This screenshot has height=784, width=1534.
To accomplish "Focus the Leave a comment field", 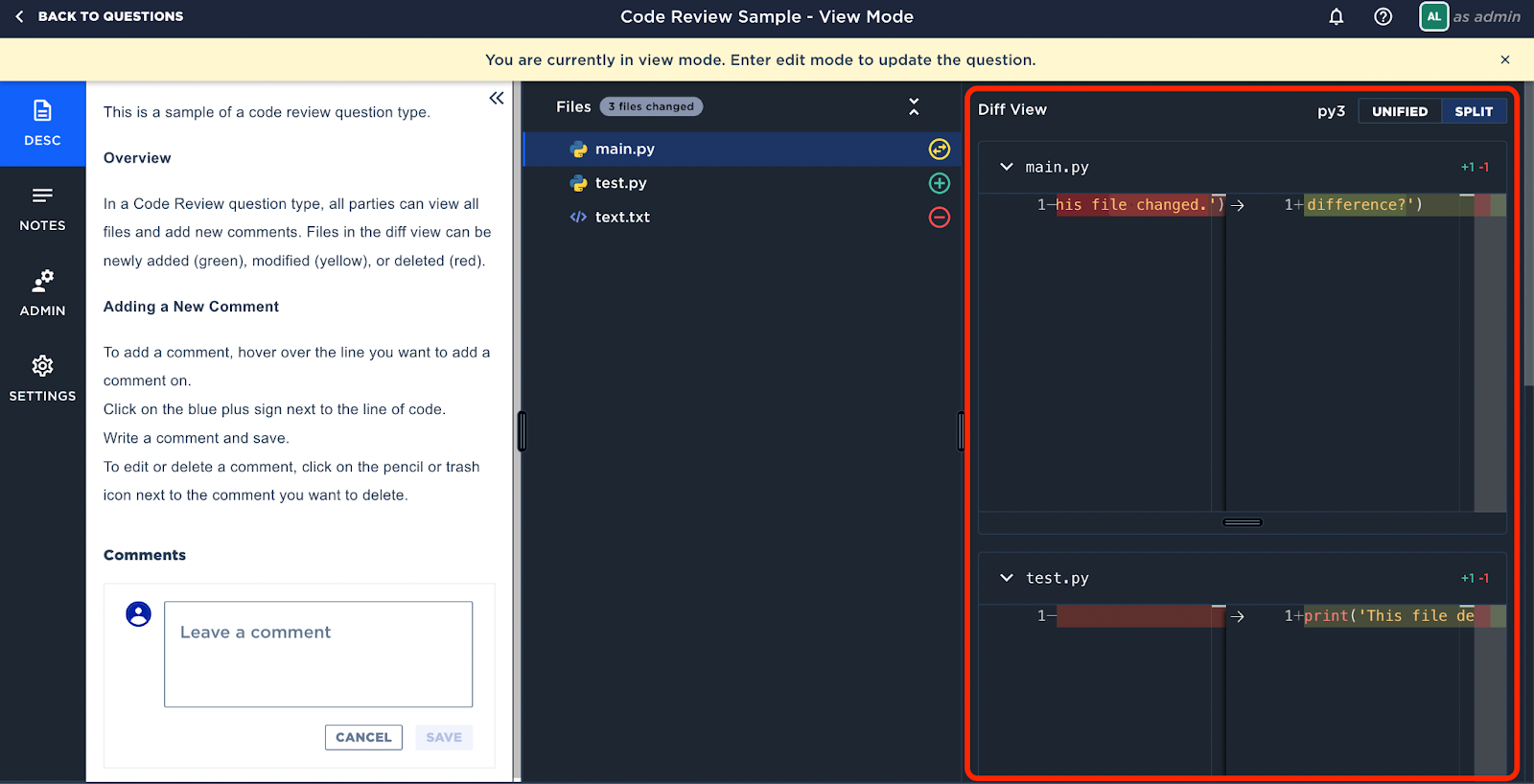I will [x=318, y=654].
